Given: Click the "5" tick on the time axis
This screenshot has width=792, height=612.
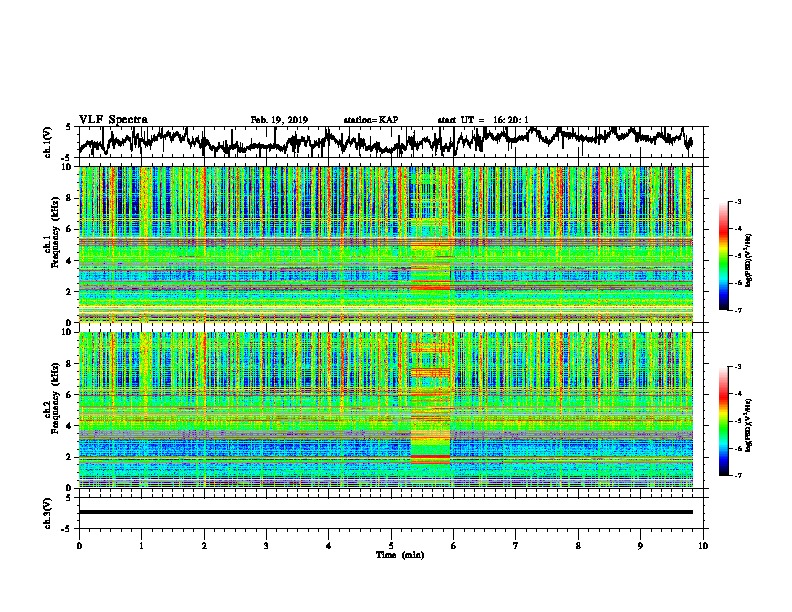Looking at the screenshot, I should [x=391, y=546].
